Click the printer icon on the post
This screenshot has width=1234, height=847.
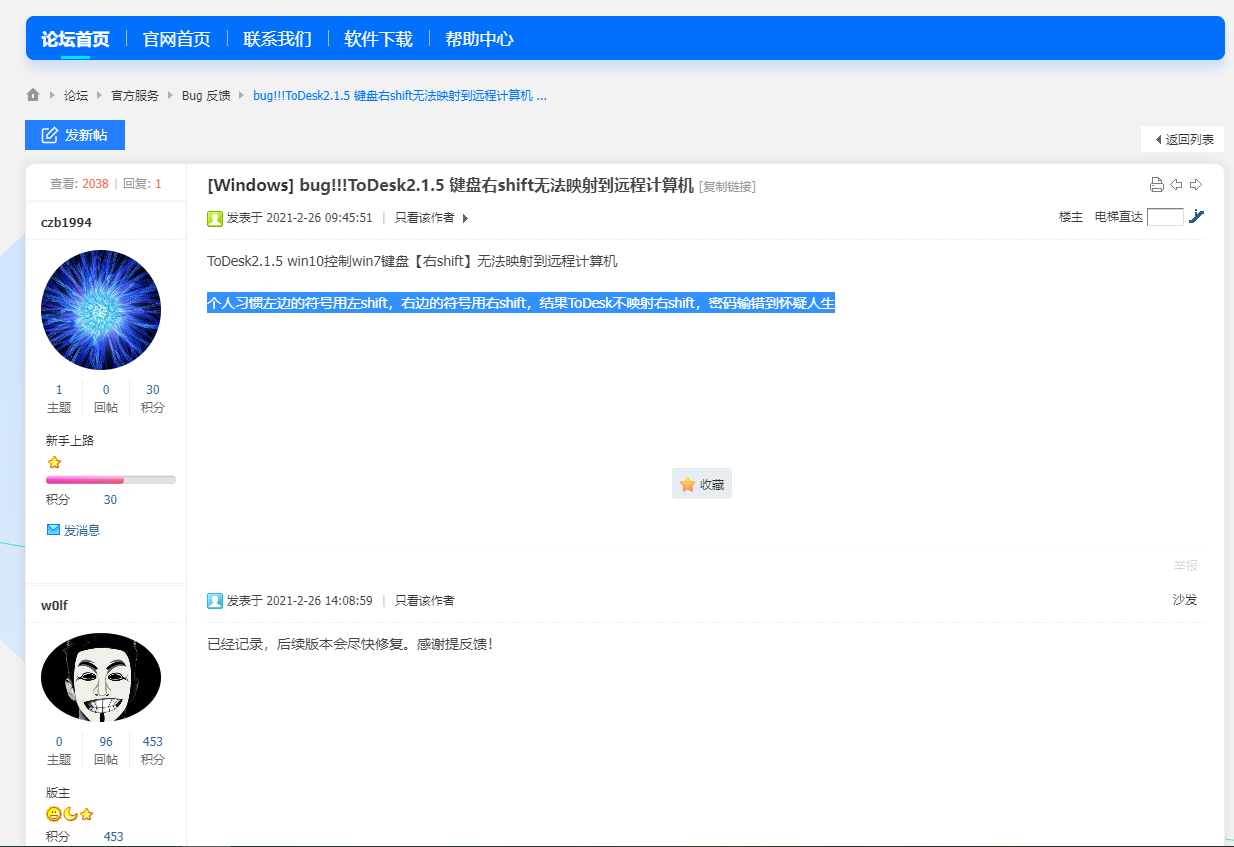coord(1157,184)
